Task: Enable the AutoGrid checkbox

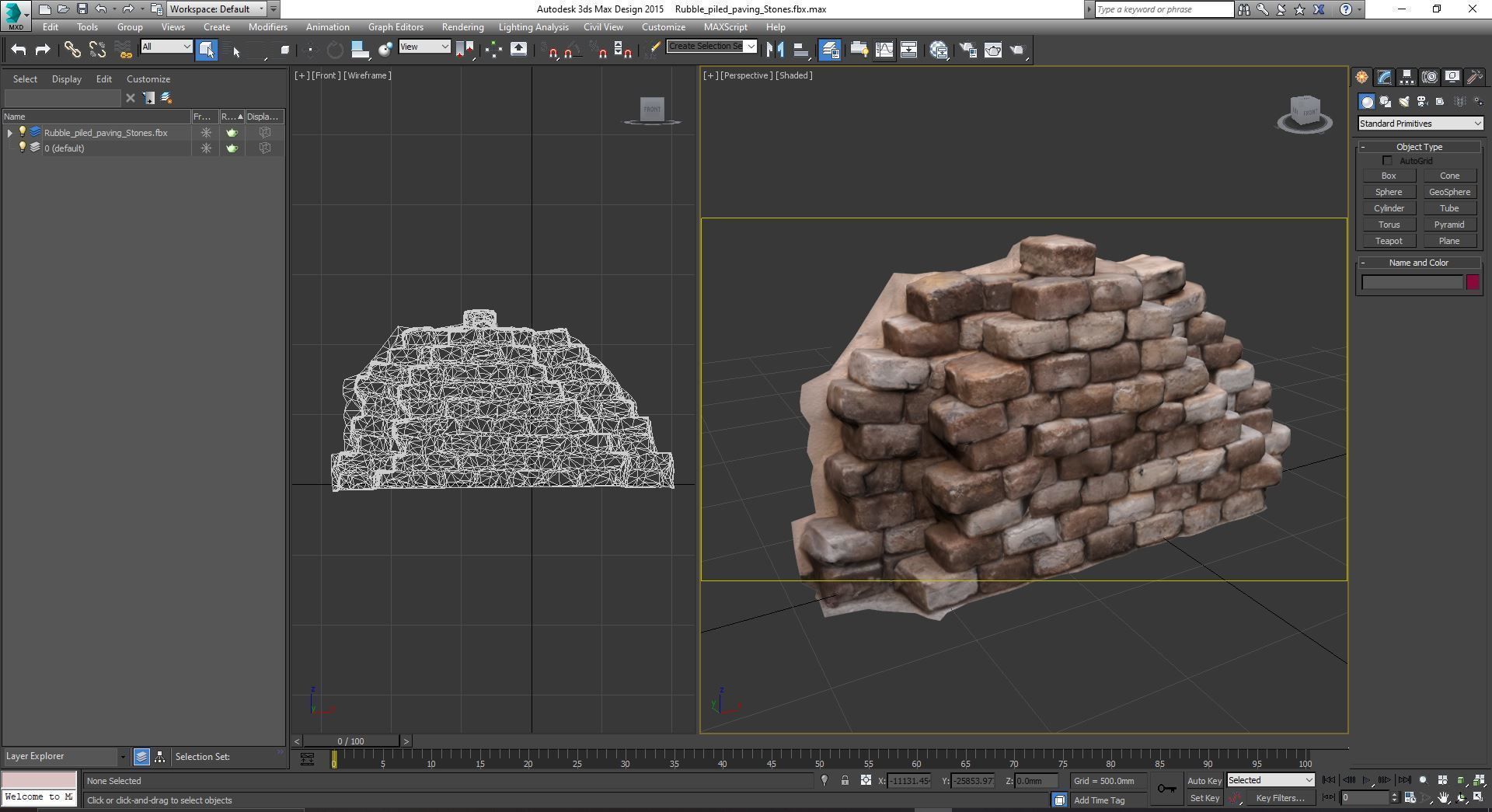Action: (1387, 161)
